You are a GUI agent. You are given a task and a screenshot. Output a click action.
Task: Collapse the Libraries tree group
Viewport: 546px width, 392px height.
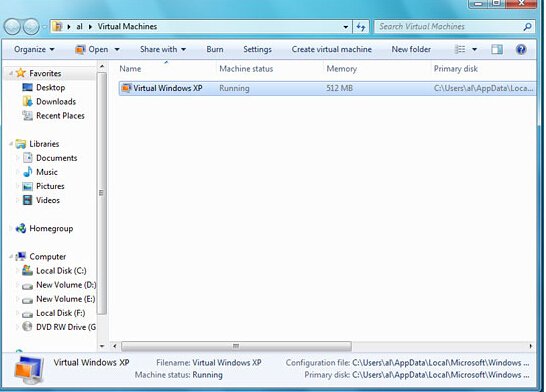point(11,144)
